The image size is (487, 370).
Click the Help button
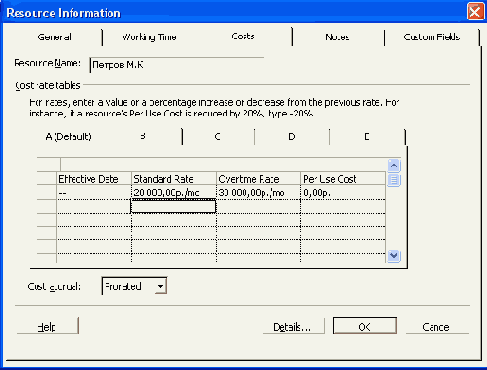pyautogui.click(x=47, y=327)
